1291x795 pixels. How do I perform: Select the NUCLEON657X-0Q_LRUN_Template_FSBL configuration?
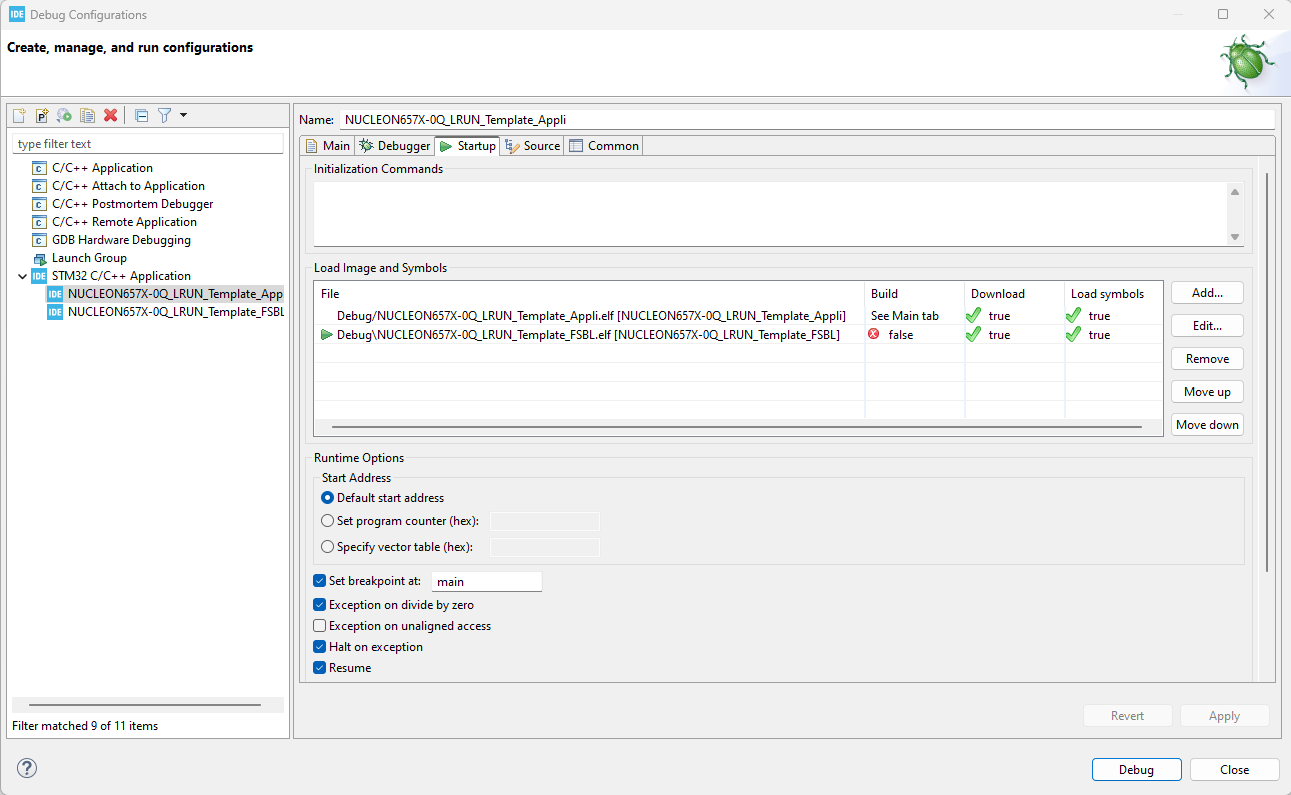(x=175, y=311)
